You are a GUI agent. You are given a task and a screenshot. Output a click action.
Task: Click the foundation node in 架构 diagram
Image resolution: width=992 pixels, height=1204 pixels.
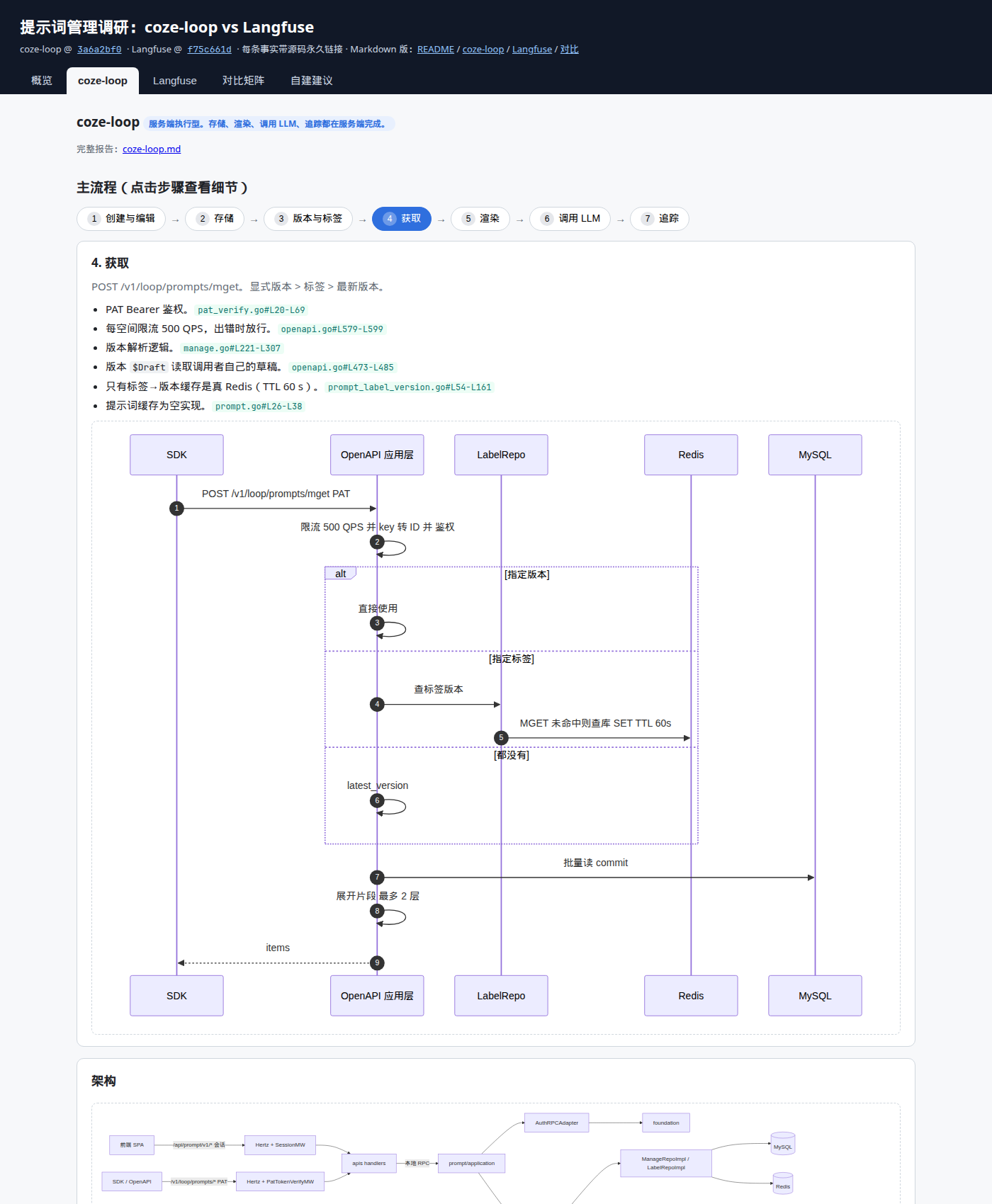click(x=666, y=1123)
